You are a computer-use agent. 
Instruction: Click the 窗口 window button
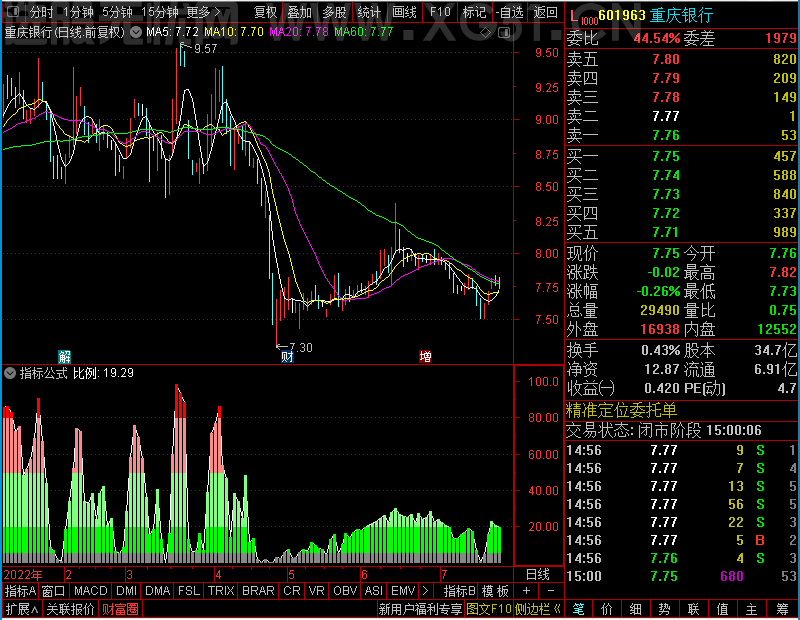coord(54,591)
